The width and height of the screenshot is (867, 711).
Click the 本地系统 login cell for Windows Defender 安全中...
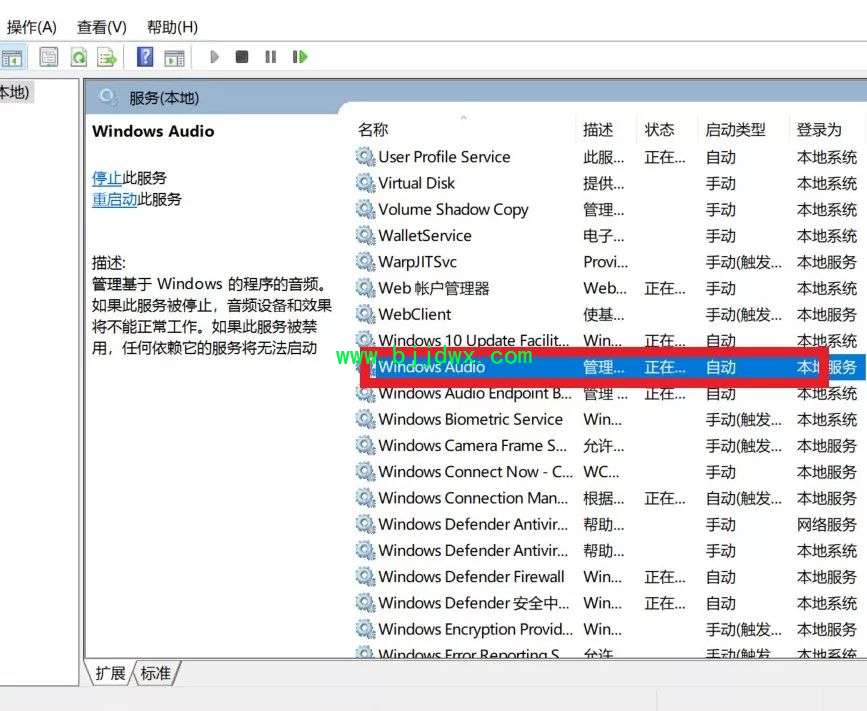point(827,603)
